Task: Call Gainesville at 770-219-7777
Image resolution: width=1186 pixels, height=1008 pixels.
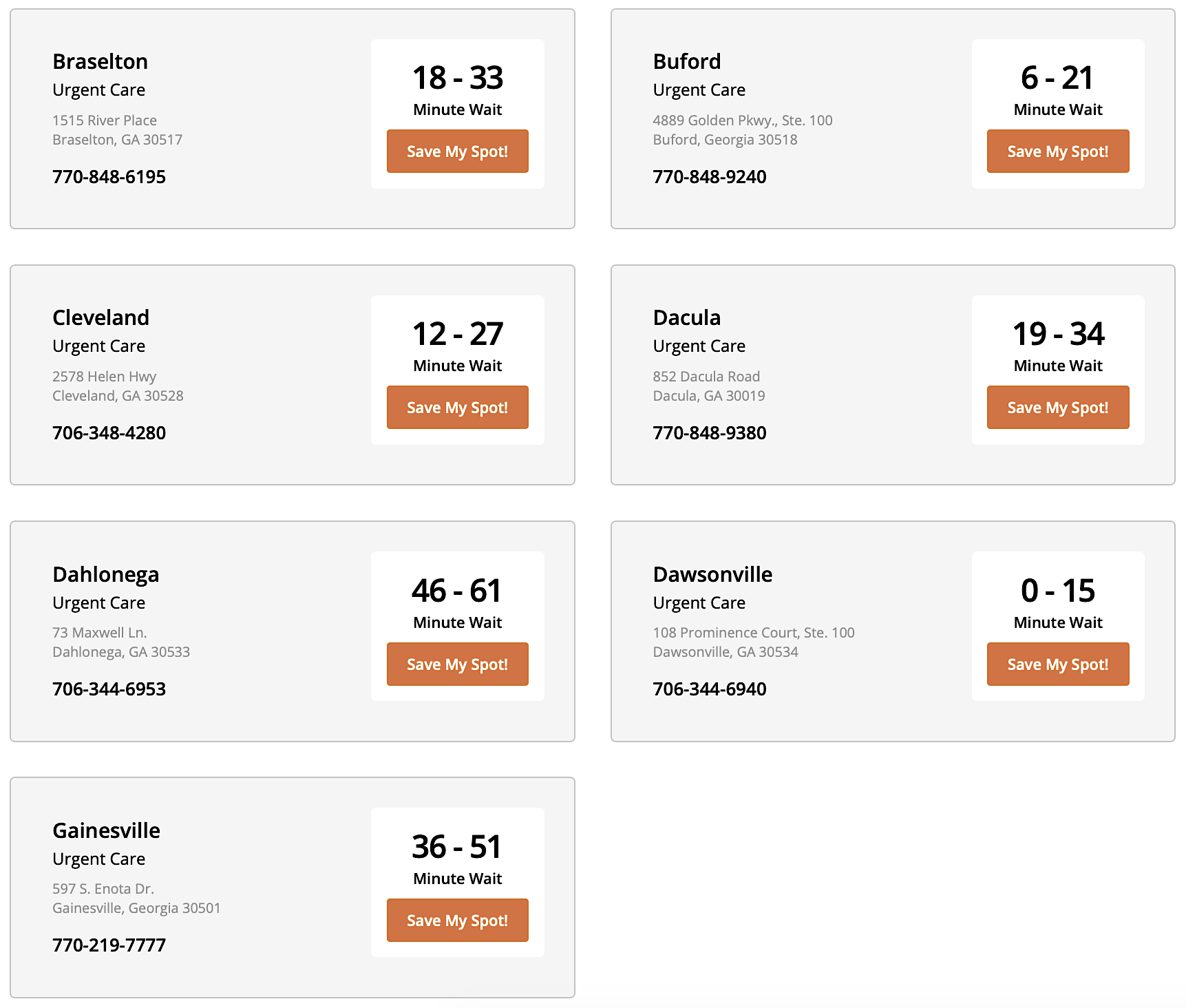Action: click(109, 945)
